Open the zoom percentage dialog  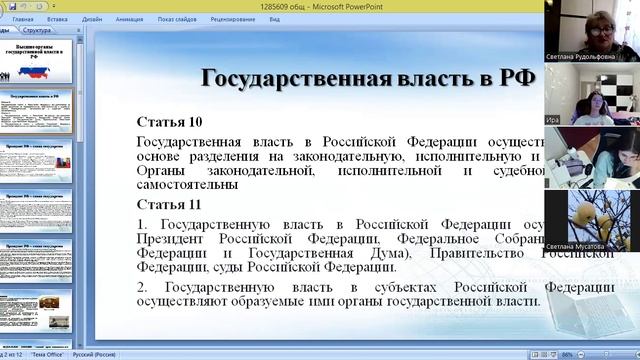point(567,355)
